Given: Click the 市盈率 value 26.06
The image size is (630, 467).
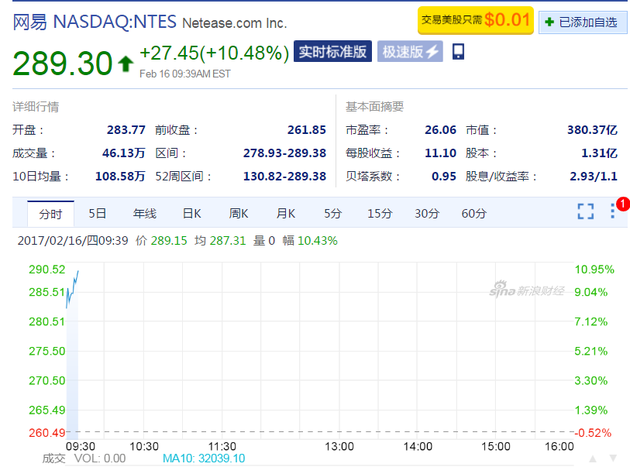Looking at the screenshot, I should tap(440, 130).
